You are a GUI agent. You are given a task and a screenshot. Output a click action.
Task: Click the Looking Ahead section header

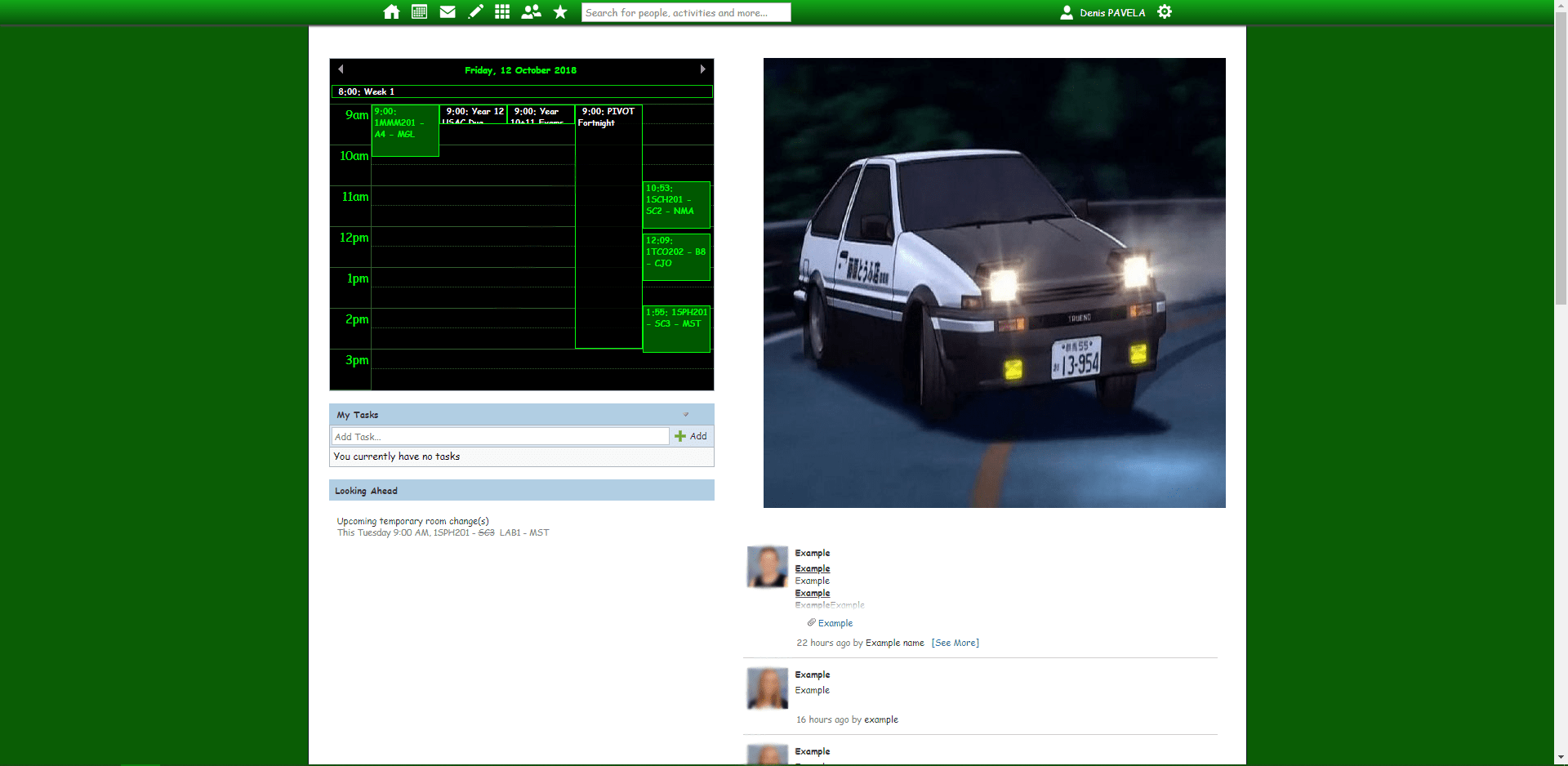pyautogui.click(x=522, y=490)
